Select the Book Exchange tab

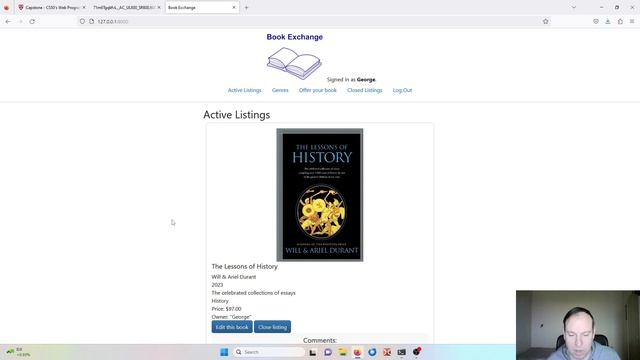(x=202, y=7)
